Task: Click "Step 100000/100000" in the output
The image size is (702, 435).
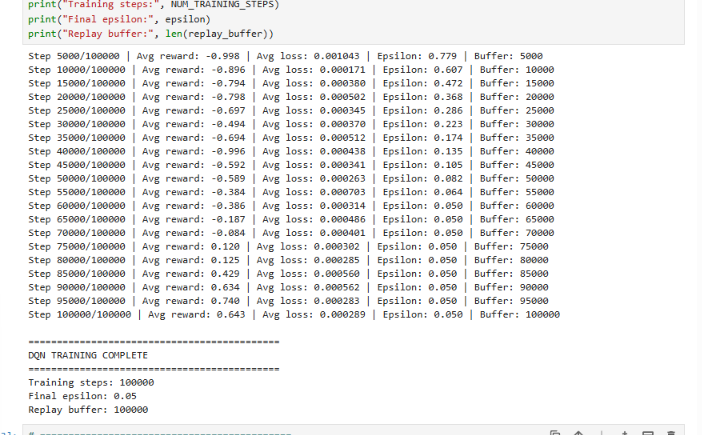Action: tap(80, 315)
